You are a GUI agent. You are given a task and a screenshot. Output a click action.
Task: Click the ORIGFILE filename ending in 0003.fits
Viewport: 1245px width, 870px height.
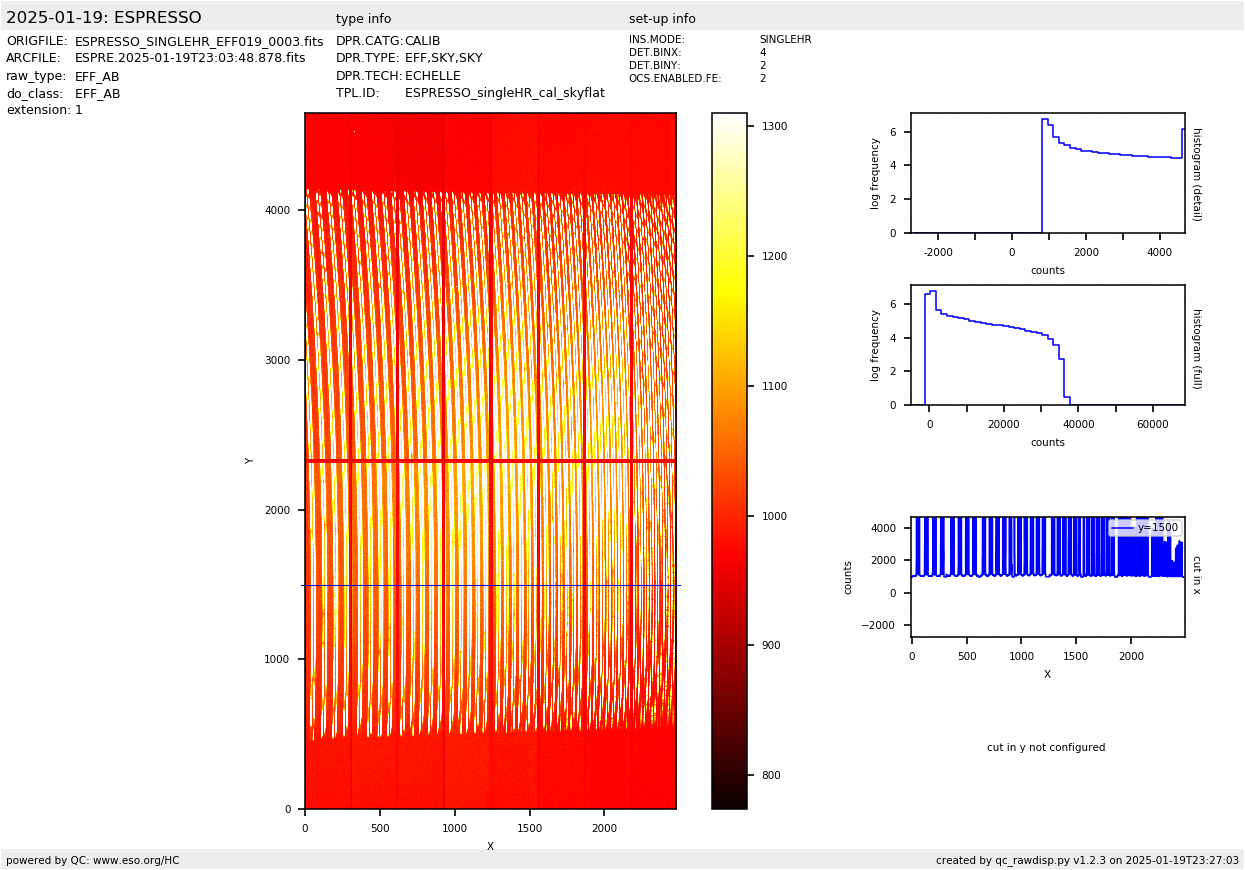[x=199, y=42]
